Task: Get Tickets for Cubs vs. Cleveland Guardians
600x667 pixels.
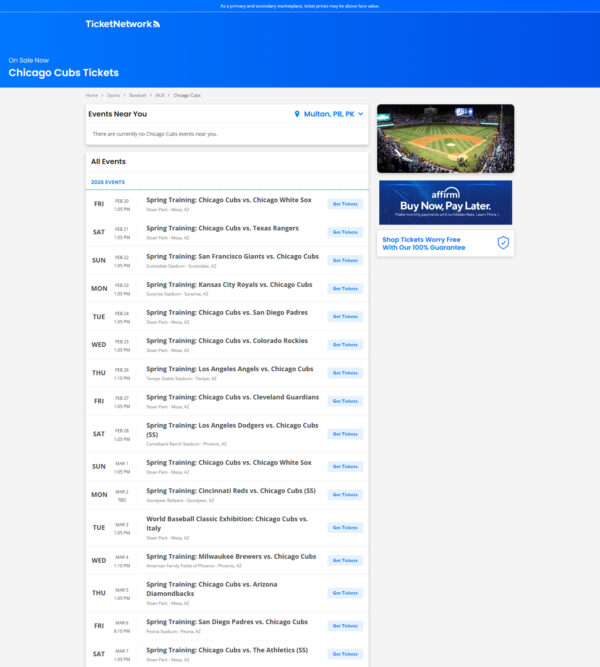Action: point(345,401)
